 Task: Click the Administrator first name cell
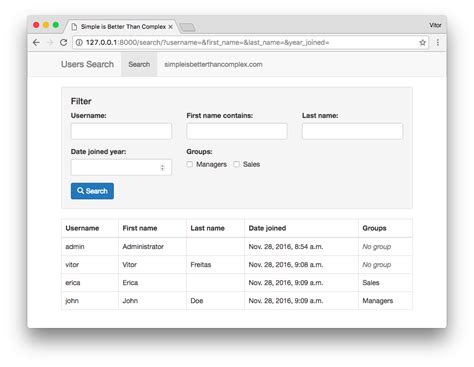pos(152,247)
